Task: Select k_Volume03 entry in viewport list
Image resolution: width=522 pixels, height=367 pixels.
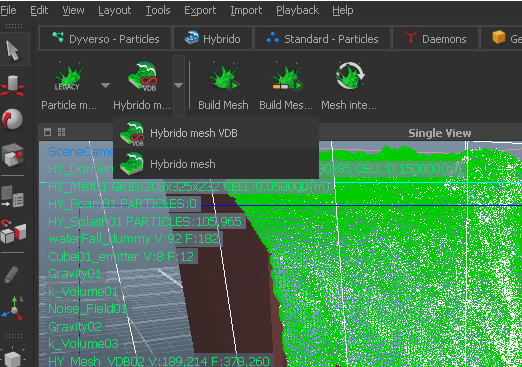Action: coord(83,344)
